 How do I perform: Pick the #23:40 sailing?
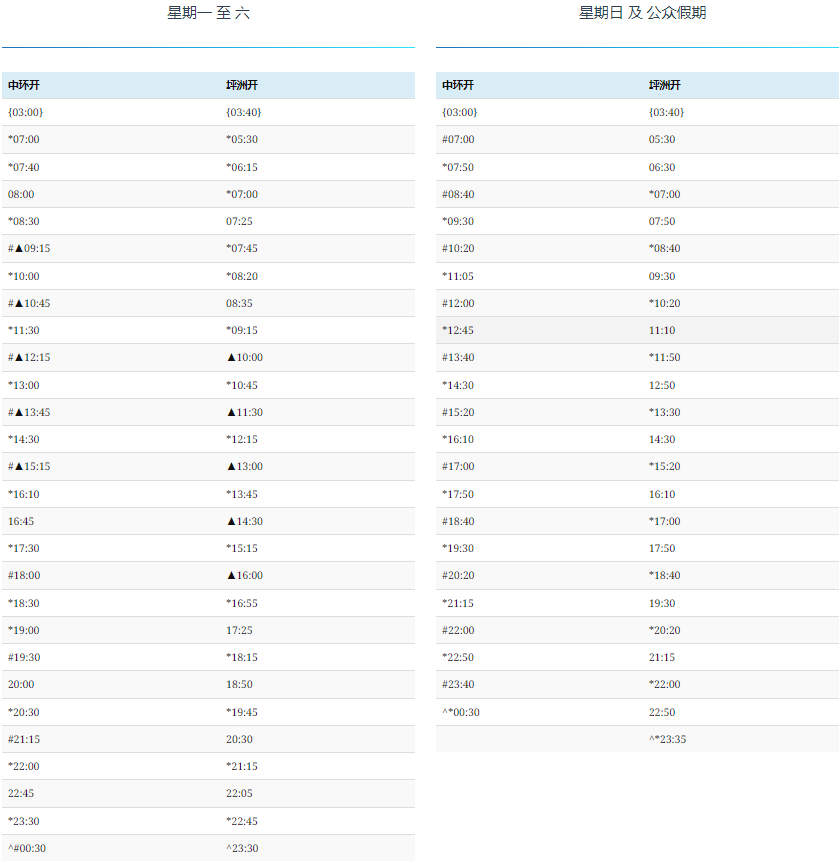click(458, 684)
